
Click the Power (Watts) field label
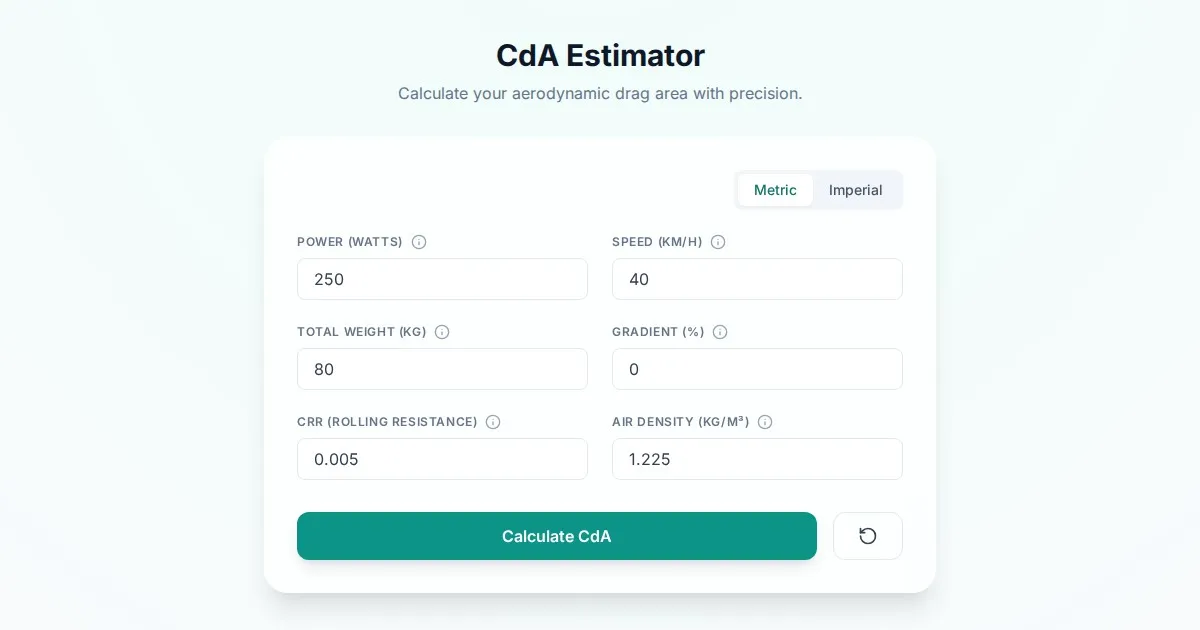[x=350, y=242]
